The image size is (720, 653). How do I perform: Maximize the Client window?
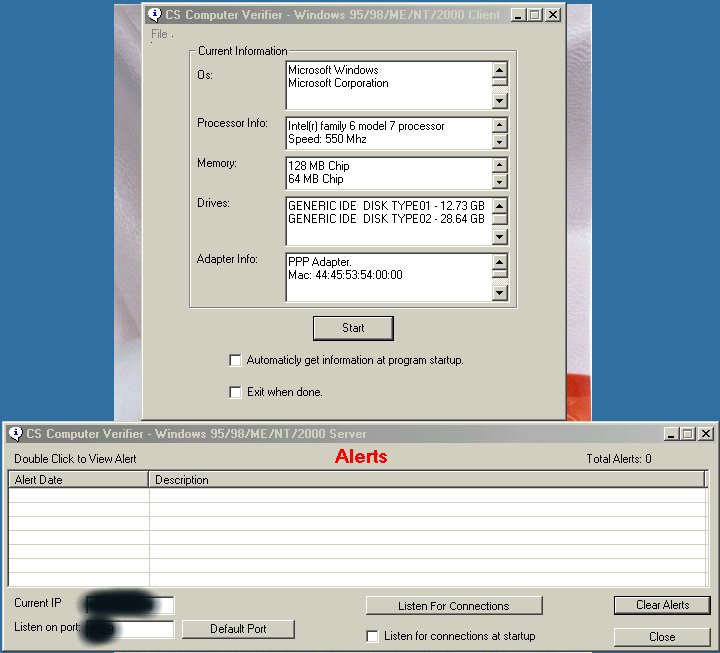[x=535, y=15]
